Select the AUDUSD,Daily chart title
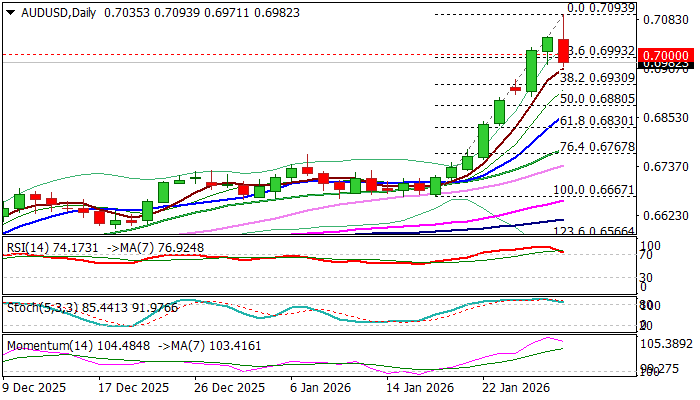This screenshot has height=400, width=700. pos(58,13)
